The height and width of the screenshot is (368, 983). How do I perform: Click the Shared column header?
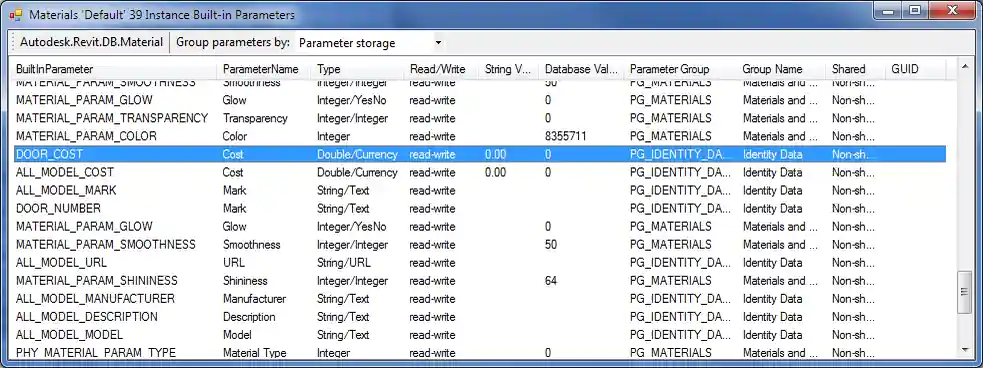(x=856, y=69)
